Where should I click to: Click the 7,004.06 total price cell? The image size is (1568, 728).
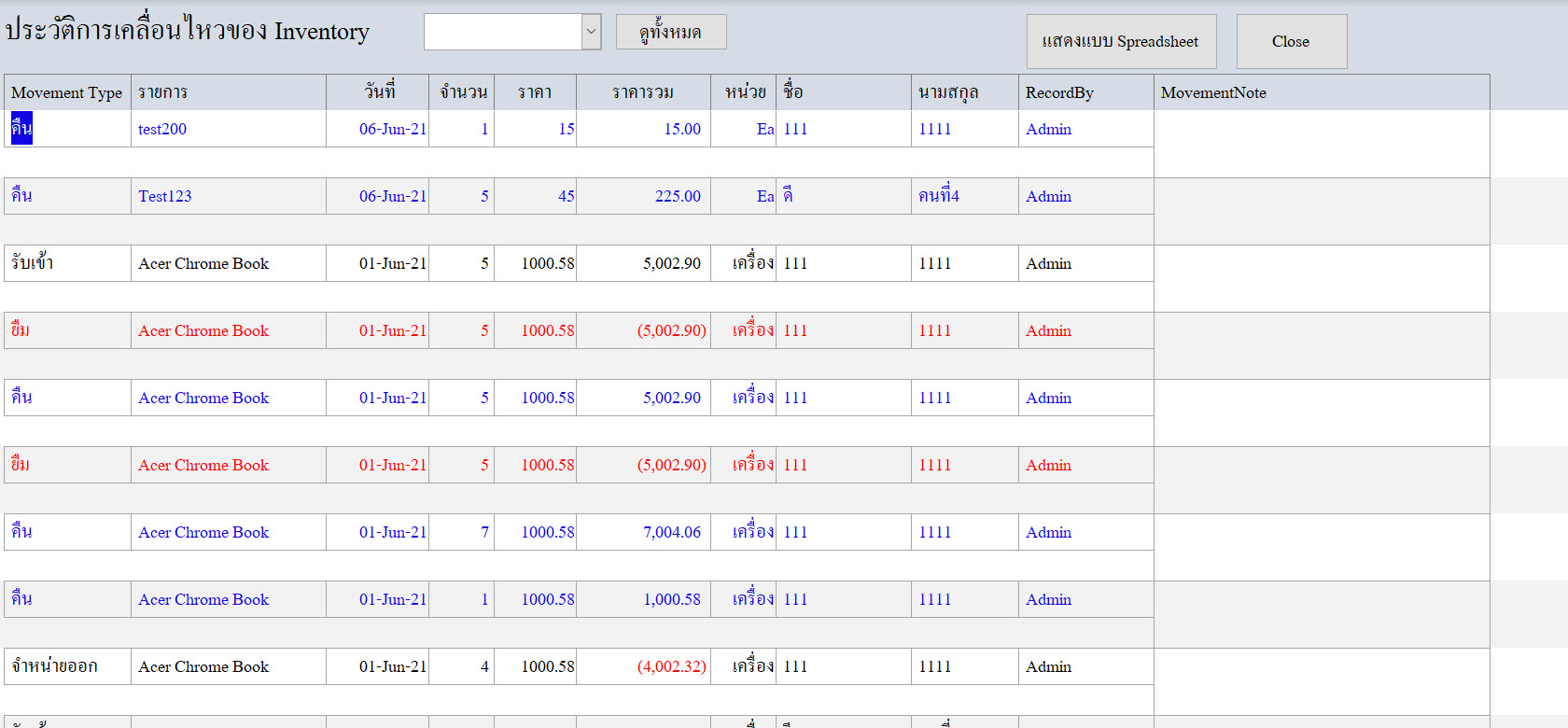tap(643, 532)
